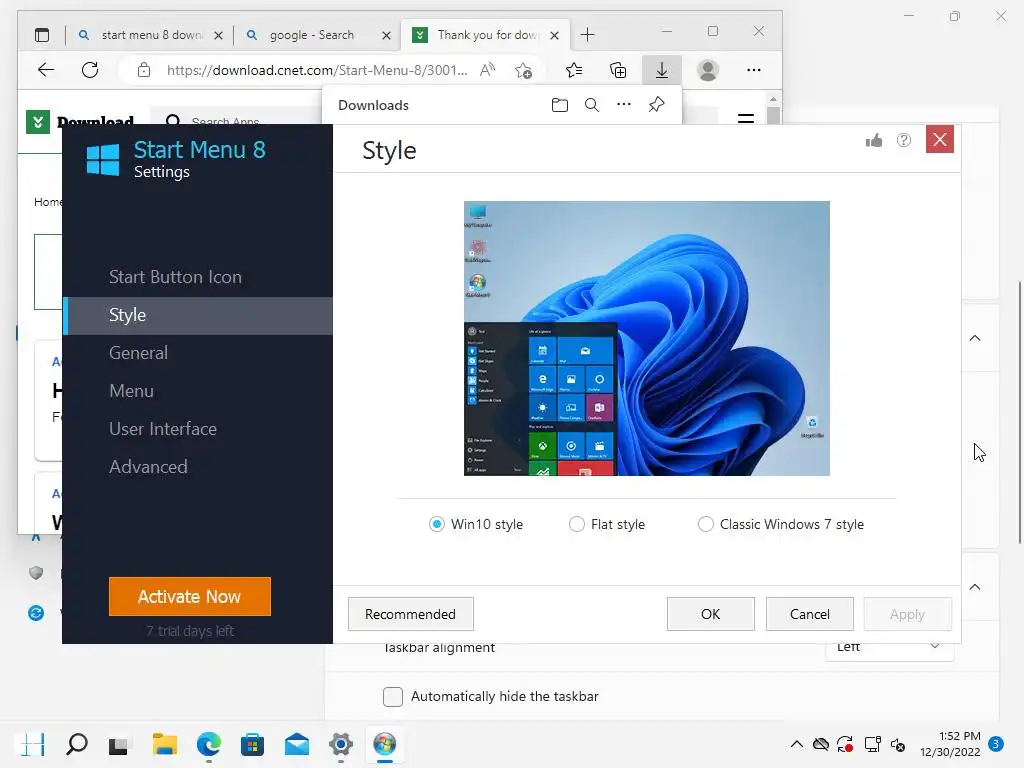Image resolution: width=1024 pixels, height=768 pixels.
Task: Open Downloads folder icon in Edge panel
Action: point(560,105)
